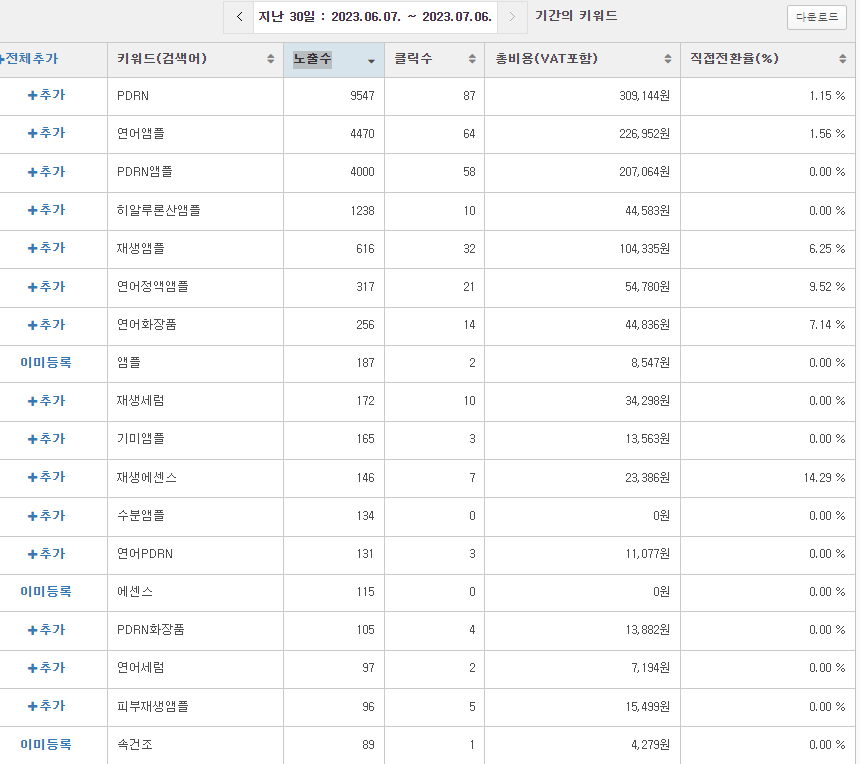Select keyword cell 수분앰플
Image resolution: width=860 pixels, height=764 pixels.
195,516
